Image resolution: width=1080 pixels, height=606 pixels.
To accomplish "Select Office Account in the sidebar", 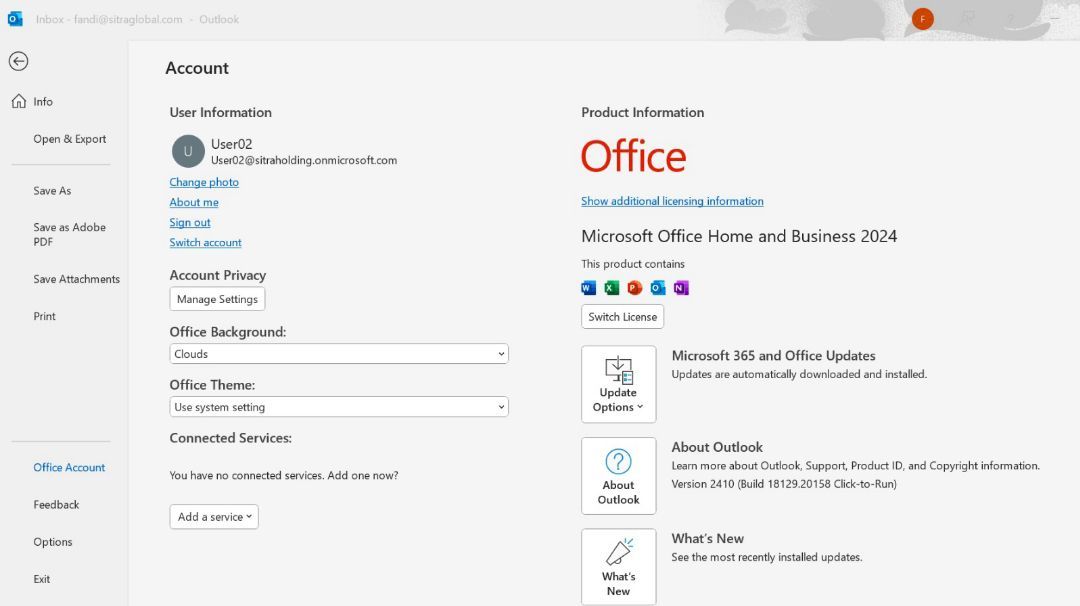I will pyautogui.click(x=70, y=468).
